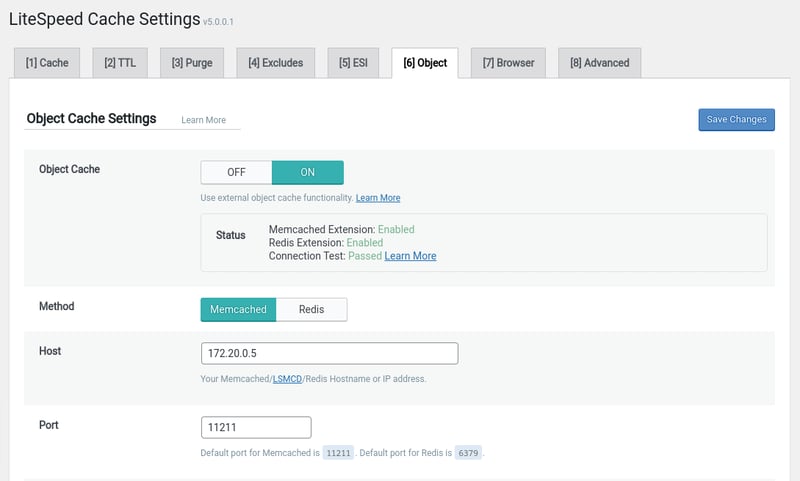The image size is (800, 481).
Task: Select the [4] Excludes tab
Action: [x=276, y=63]
